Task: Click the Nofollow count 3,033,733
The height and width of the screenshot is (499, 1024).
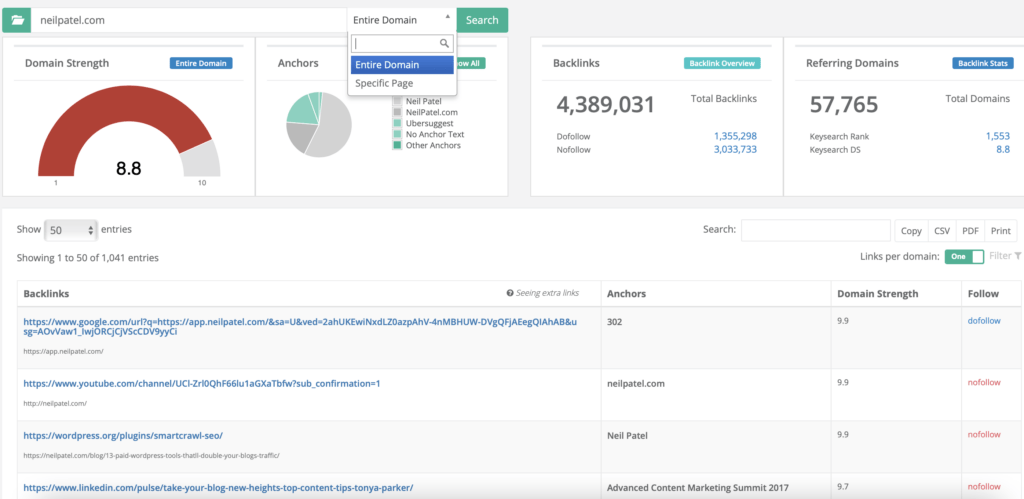Action: [x=735, y=150]
